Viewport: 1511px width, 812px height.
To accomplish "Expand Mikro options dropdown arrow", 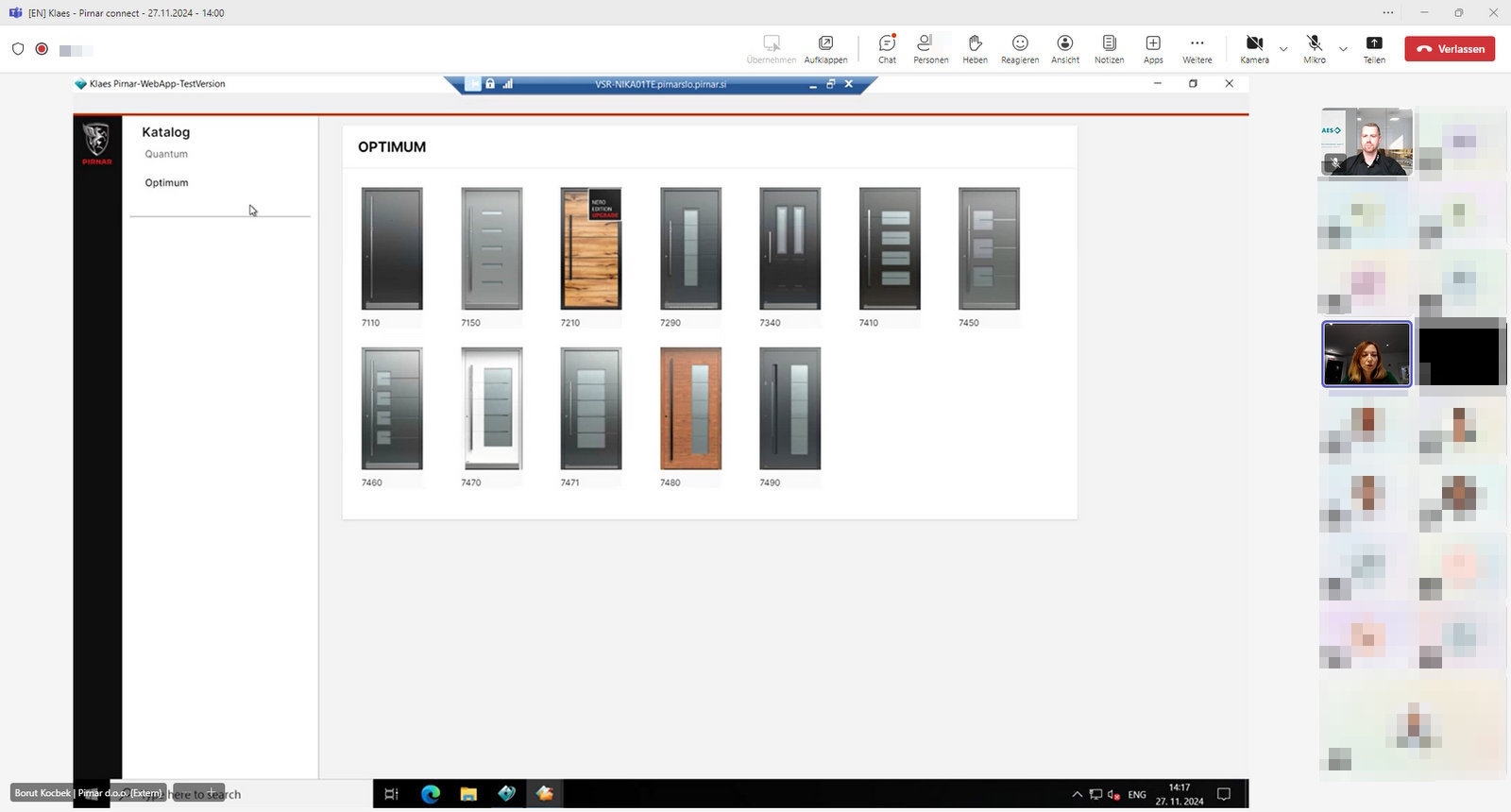I will coord(1343,49).
